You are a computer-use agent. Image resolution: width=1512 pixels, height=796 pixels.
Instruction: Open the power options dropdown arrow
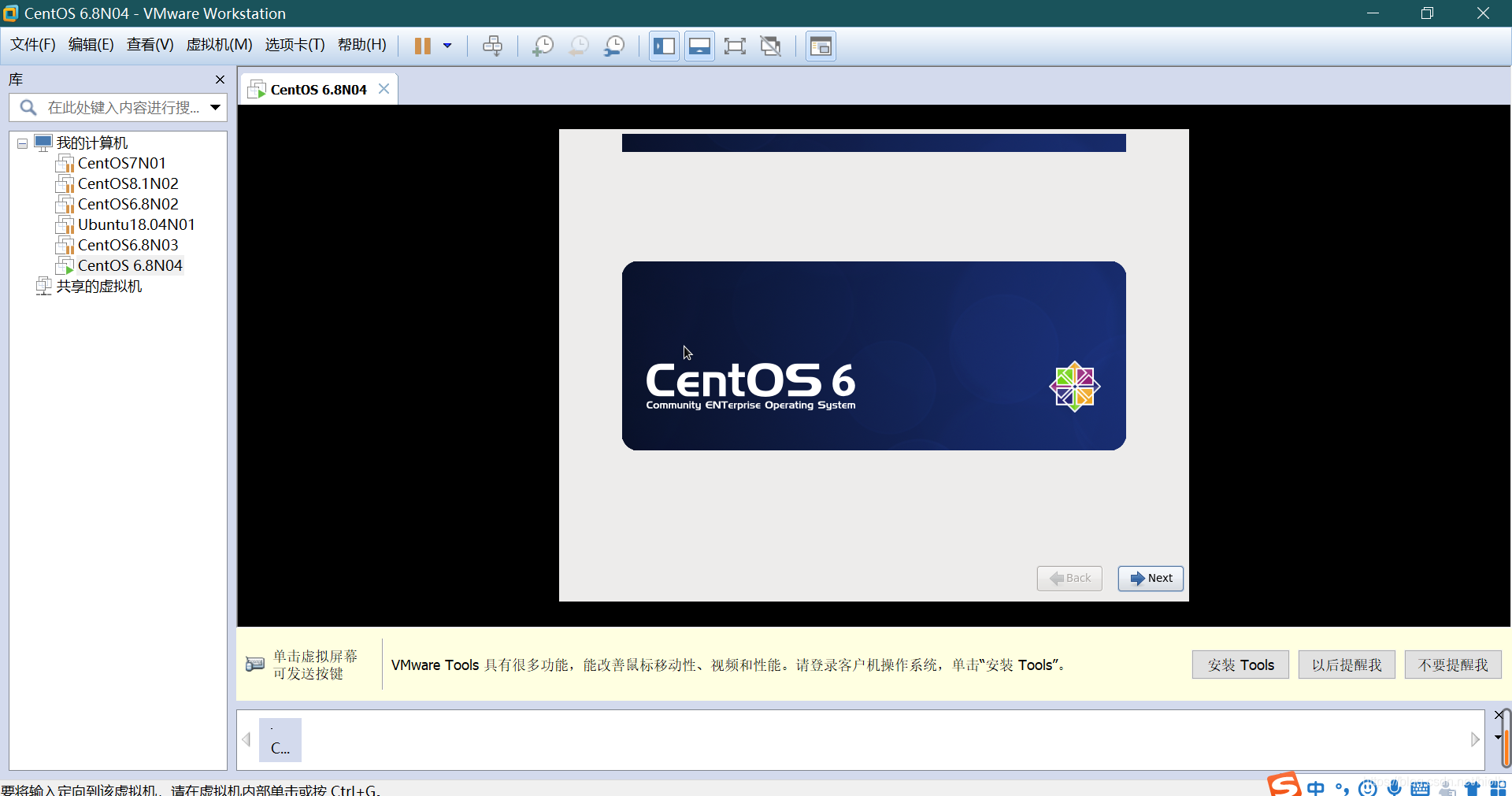coord(447,46)
